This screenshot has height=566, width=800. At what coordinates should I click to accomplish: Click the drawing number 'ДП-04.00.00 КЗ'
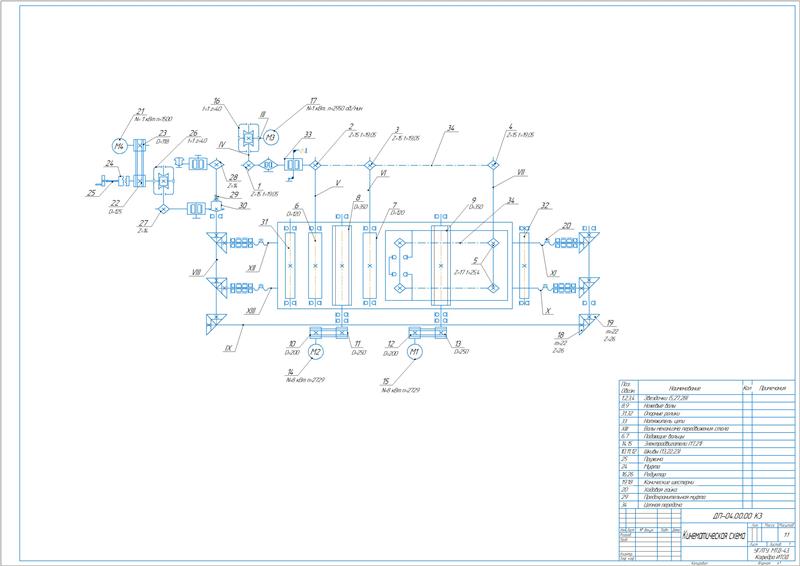point(737,516)
